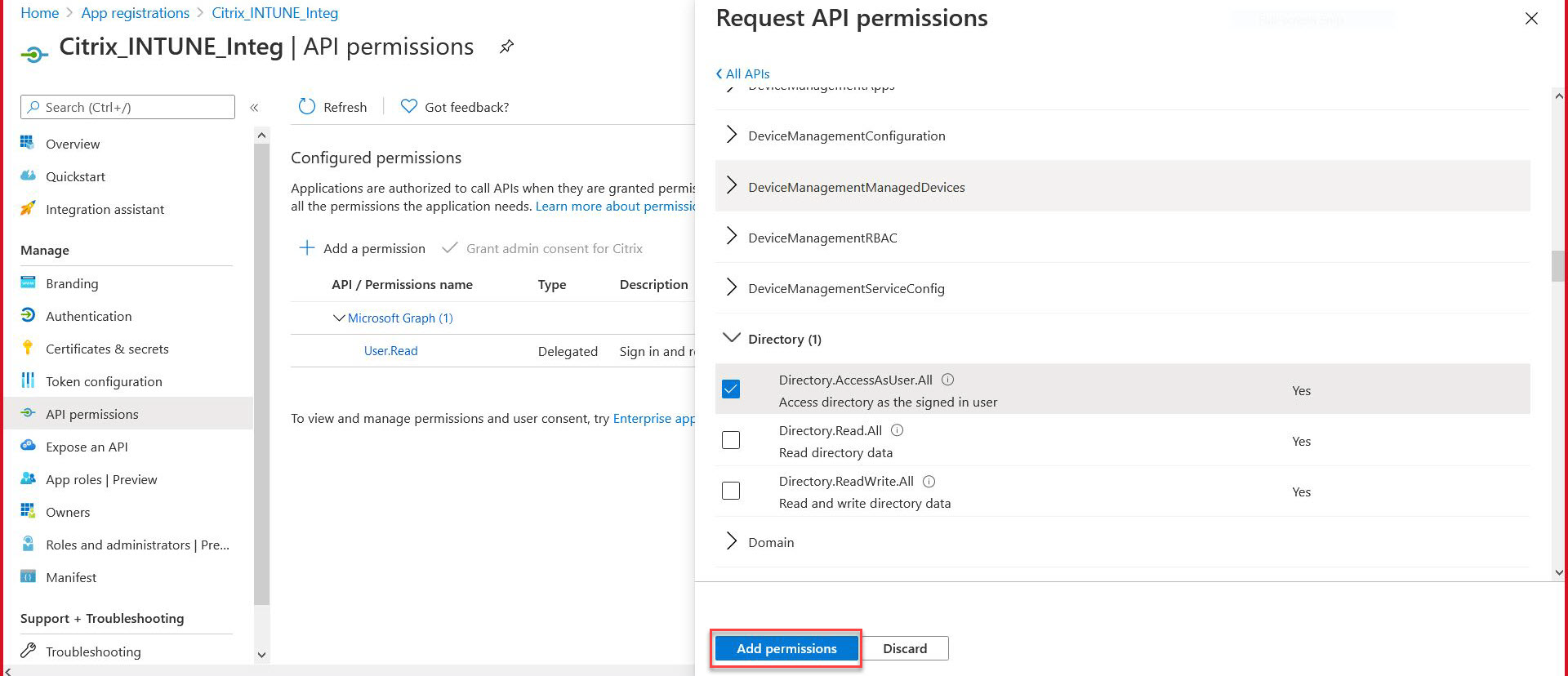Click the Troubleshooting wrench icon
Image resolution: width=1568 pixels, height=676 pixels.
(28, 651)
